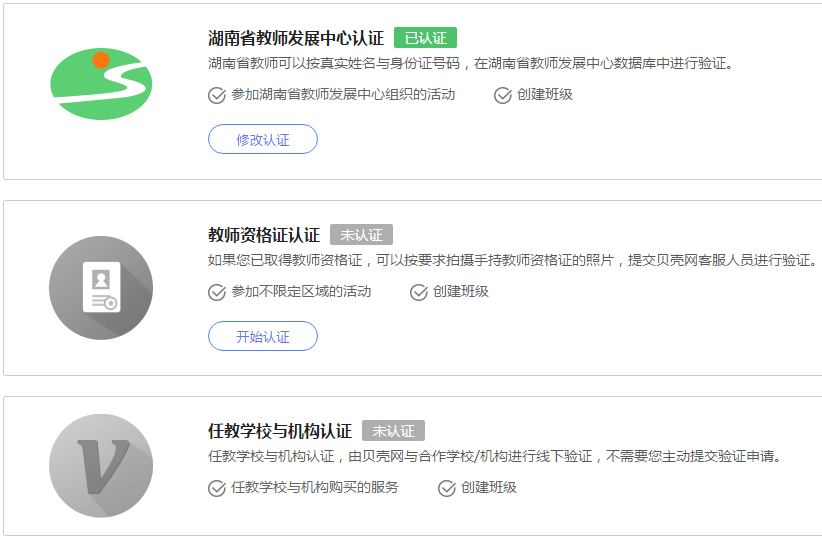Click the 开始认证 button
822x540 pixels.
pos(263,336)
